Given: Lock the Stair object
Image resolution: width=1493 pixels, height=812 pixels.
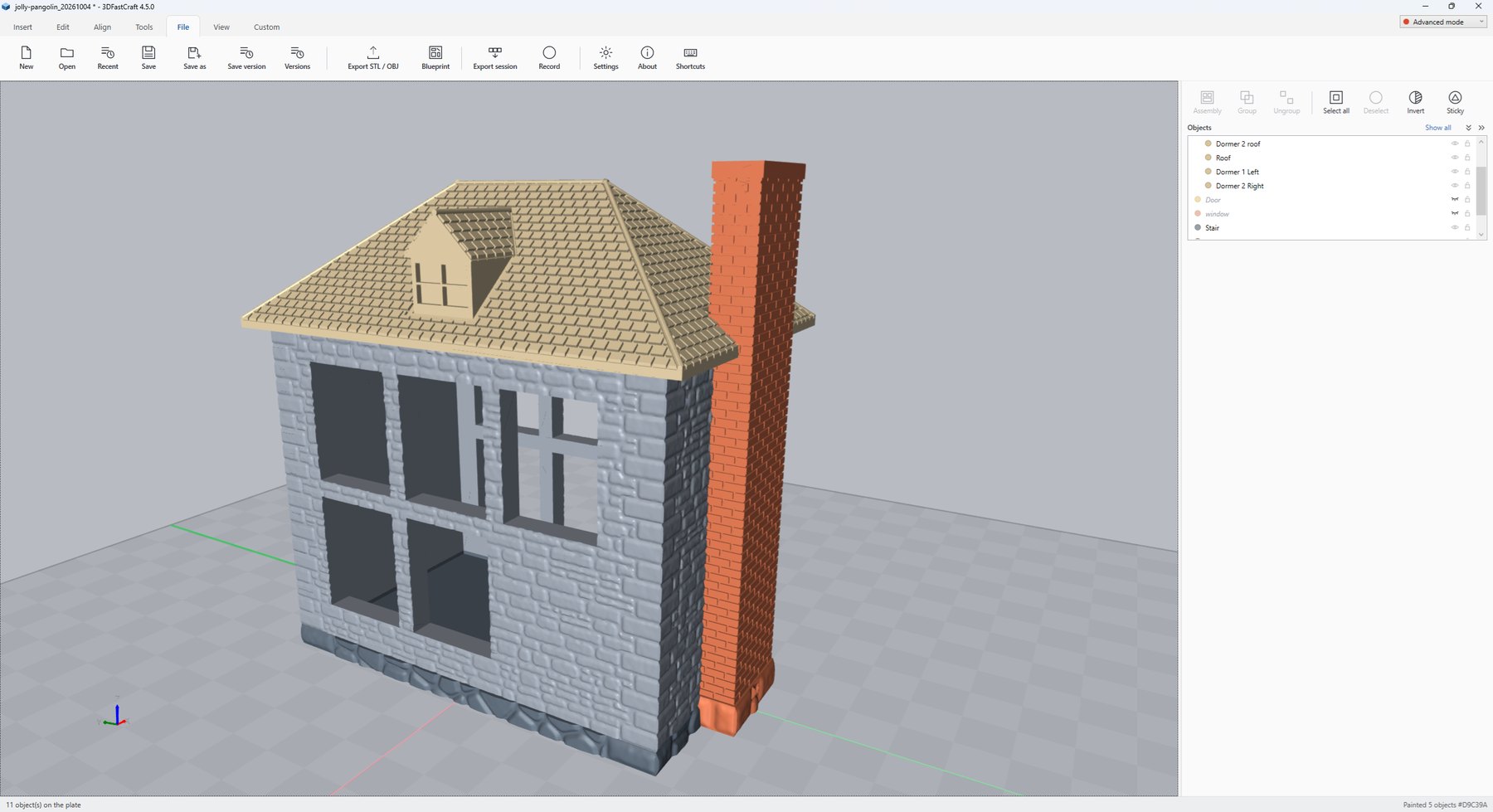Looking at the screenshot, I should [1467, 227].
